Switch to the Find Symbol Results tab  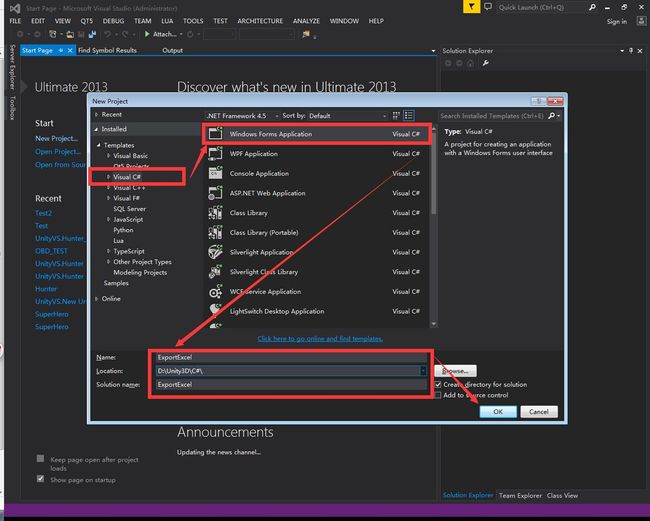(107, 50)
